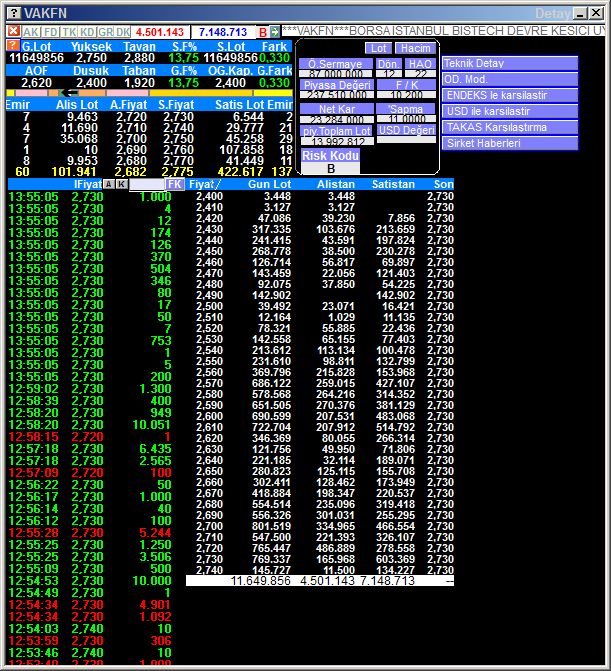Click the small A filter button by IFiyat
The width and height of the screenshot is (611, 671).
point(109,184)
